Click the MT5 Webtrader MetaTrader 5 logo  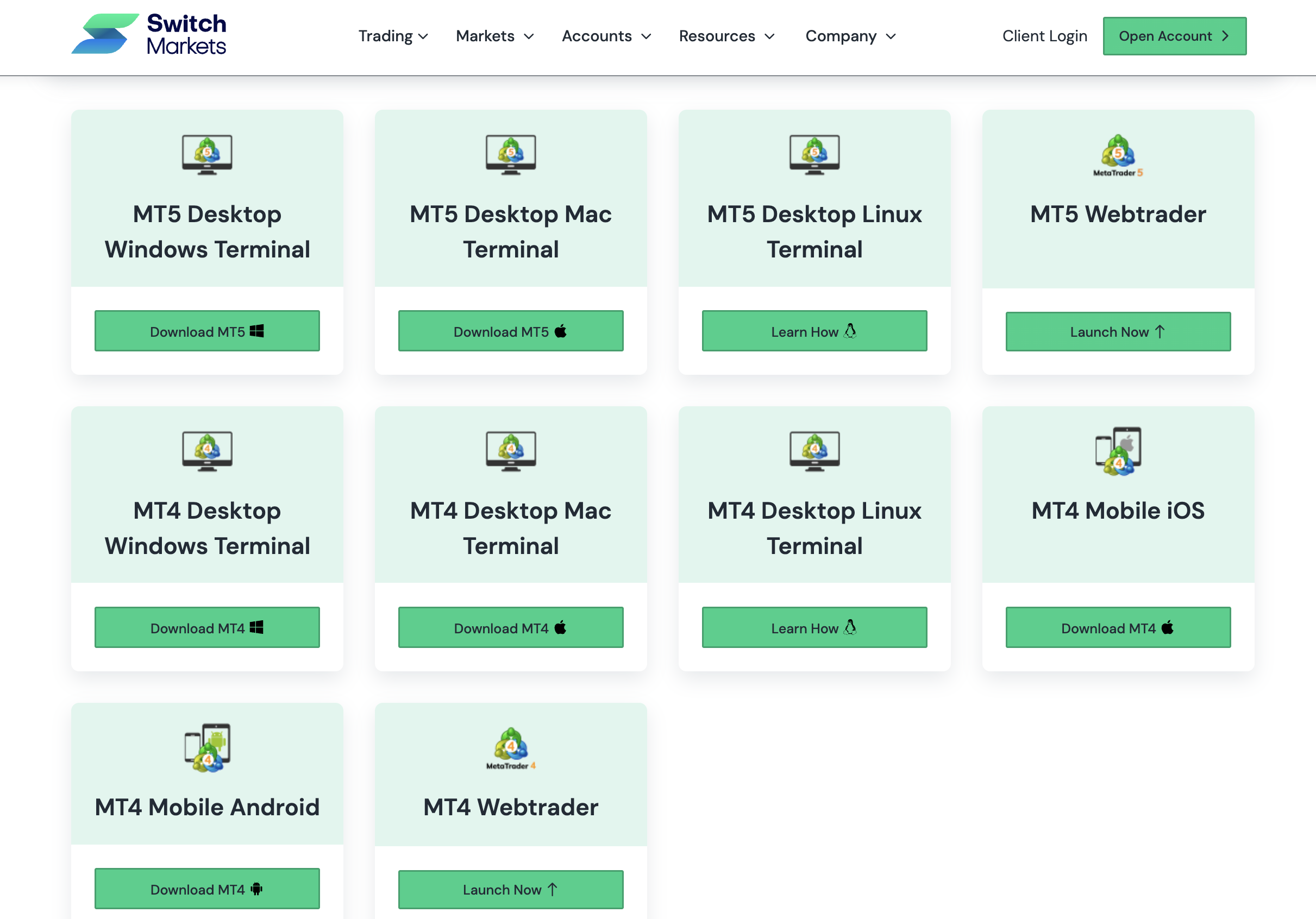[1118, 155]
